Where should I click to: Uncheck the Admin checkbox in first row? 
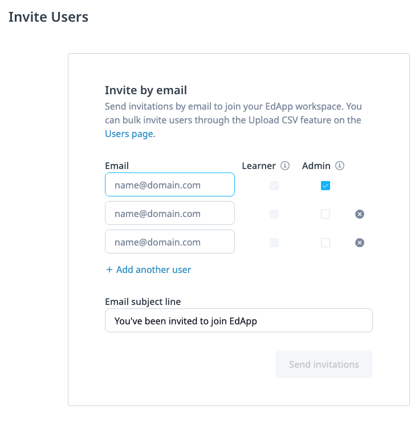click(325, 186)
